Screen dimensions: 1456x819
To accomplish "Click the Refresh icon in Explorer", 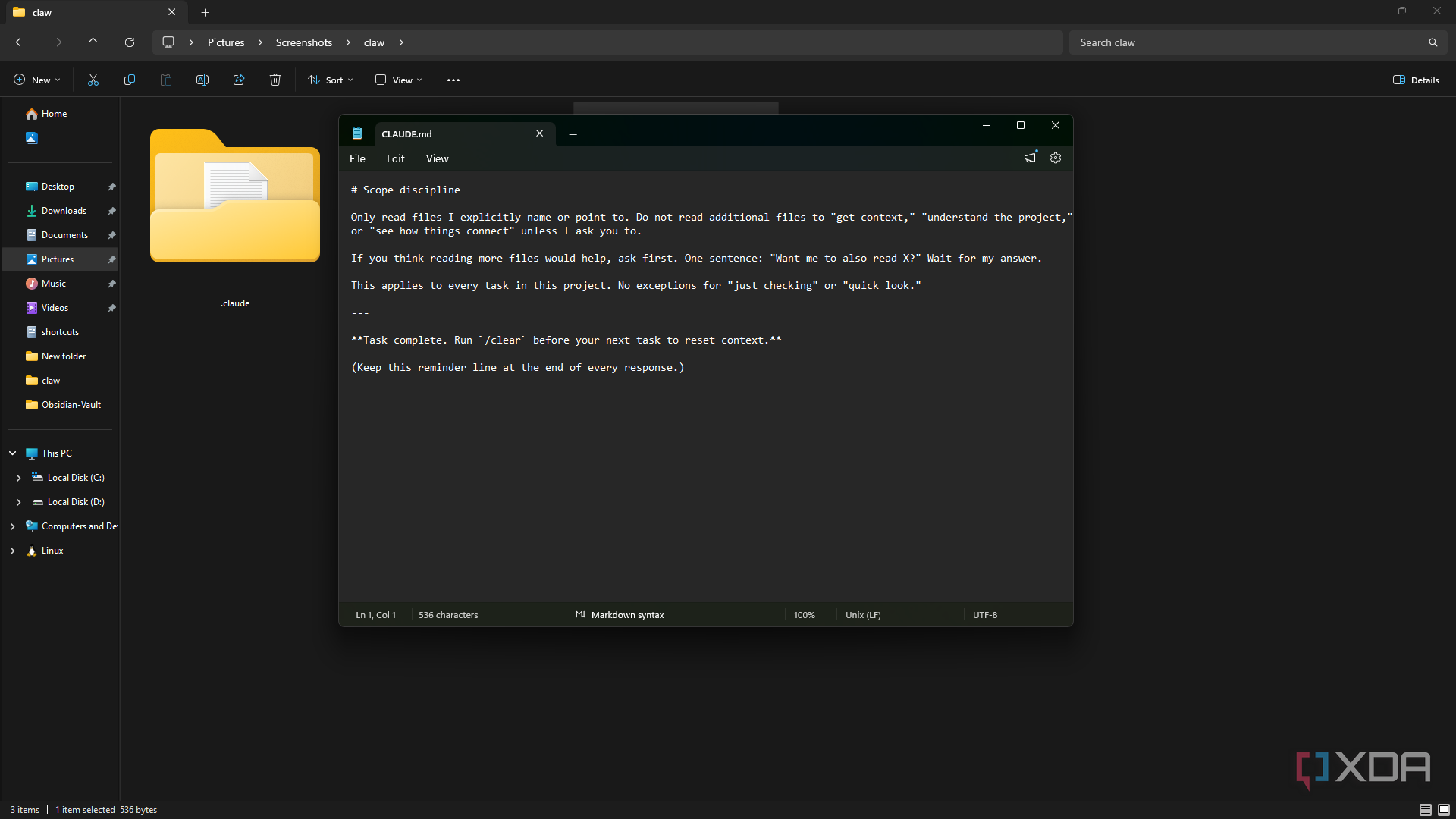I will pyautogui.click(x=130, y=42).
